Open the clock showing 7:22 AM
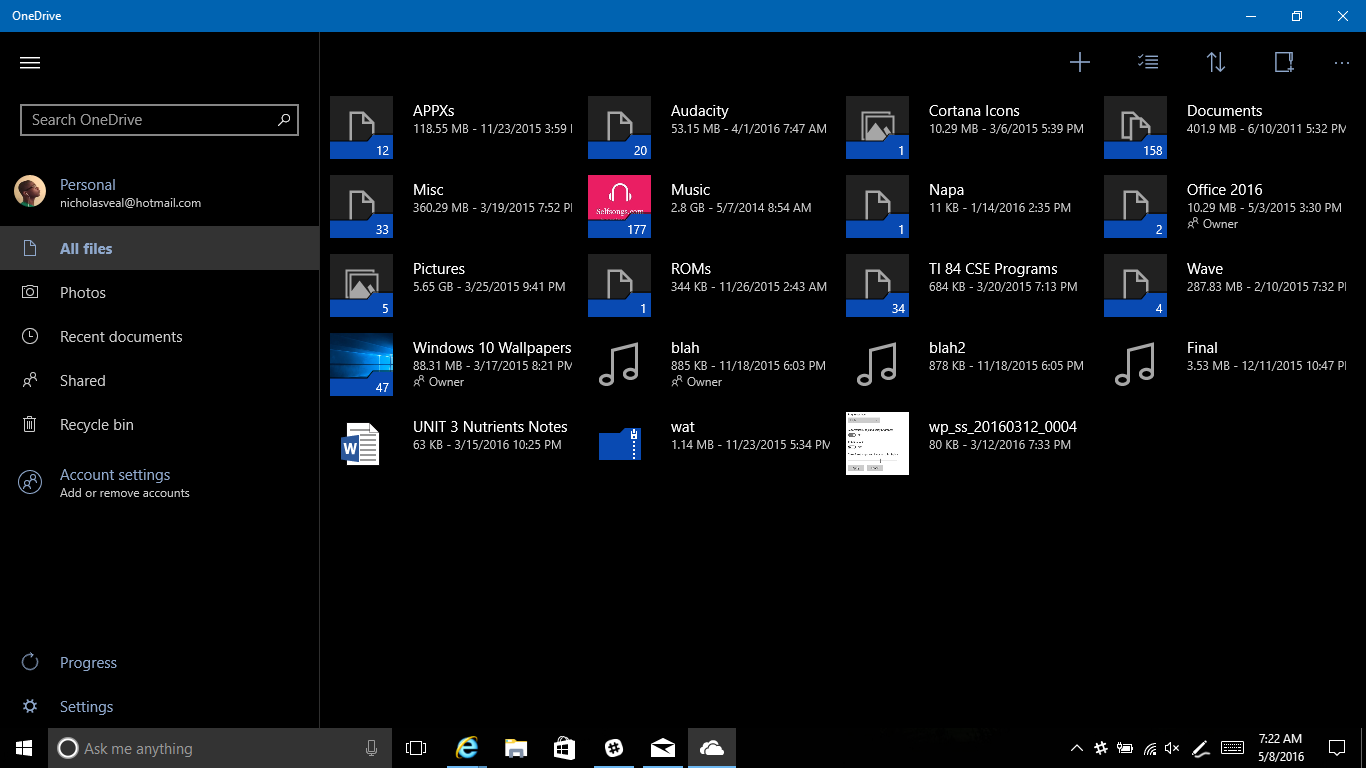1366x768 pixels. (1281, 748)
